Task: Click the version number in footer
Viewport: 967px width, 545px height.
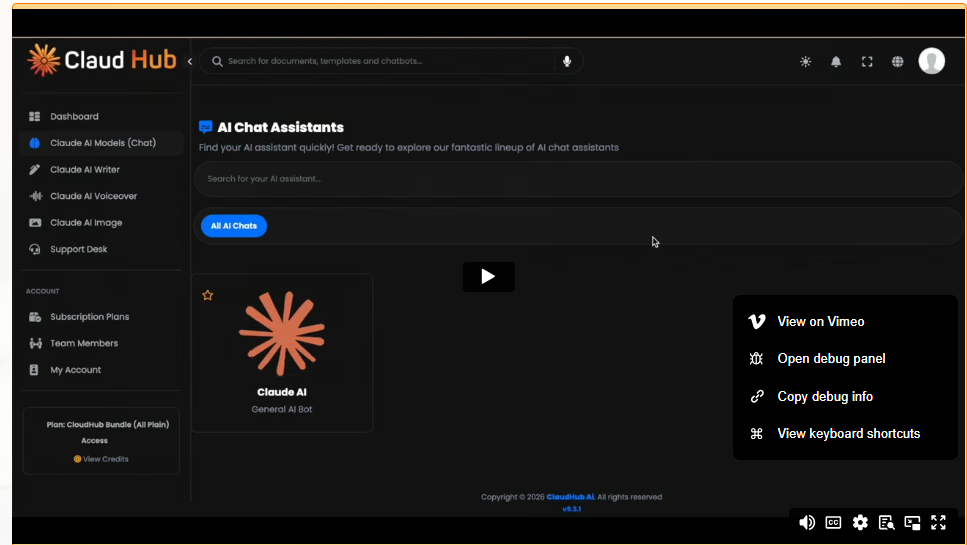Action: [572, 509]
